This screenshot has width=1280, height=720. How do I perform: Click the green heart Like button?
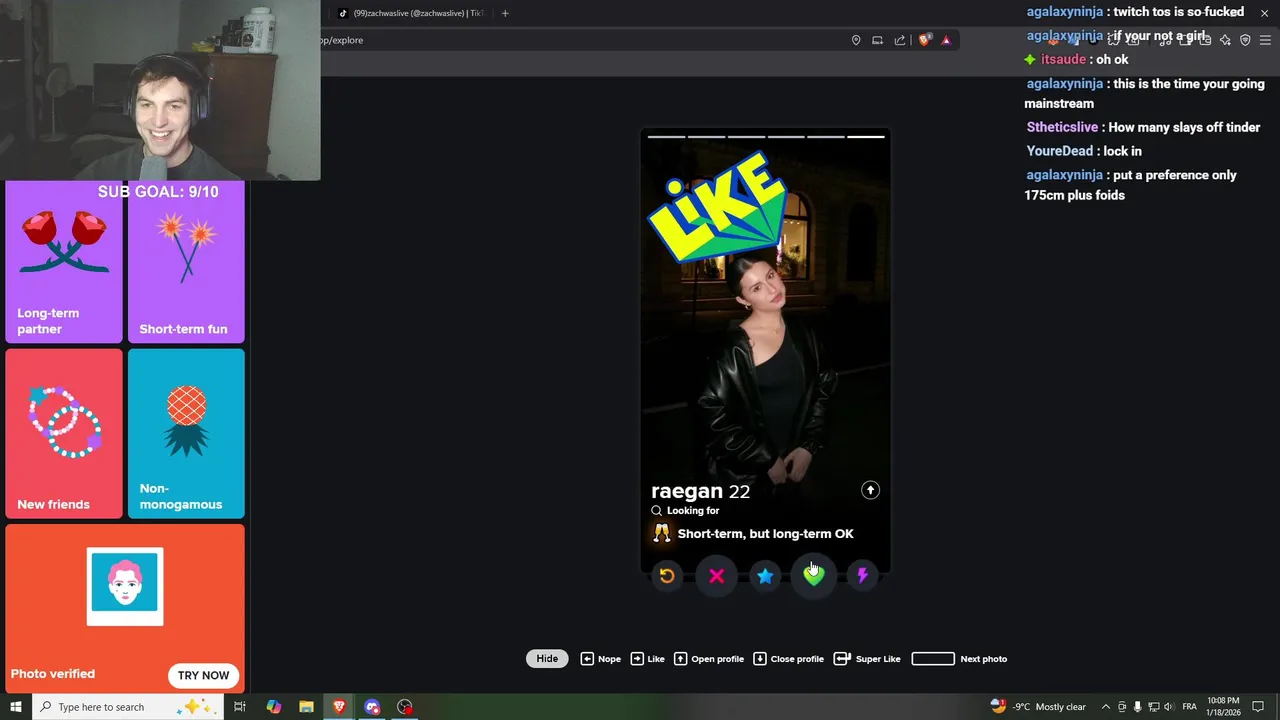[x=814, y=576]
